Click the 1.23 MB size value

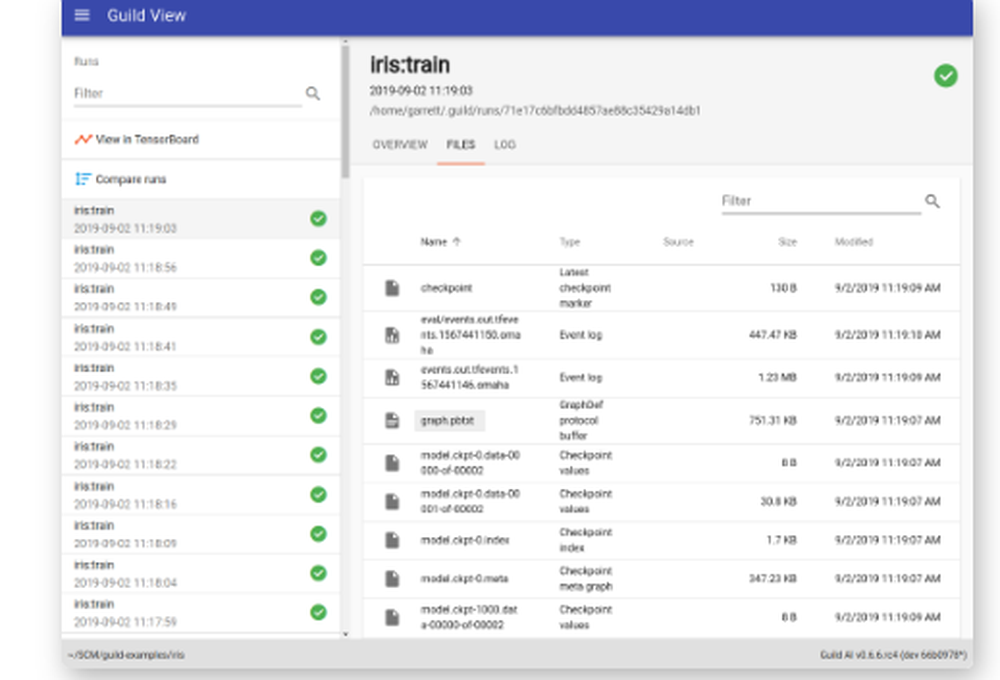777,378
